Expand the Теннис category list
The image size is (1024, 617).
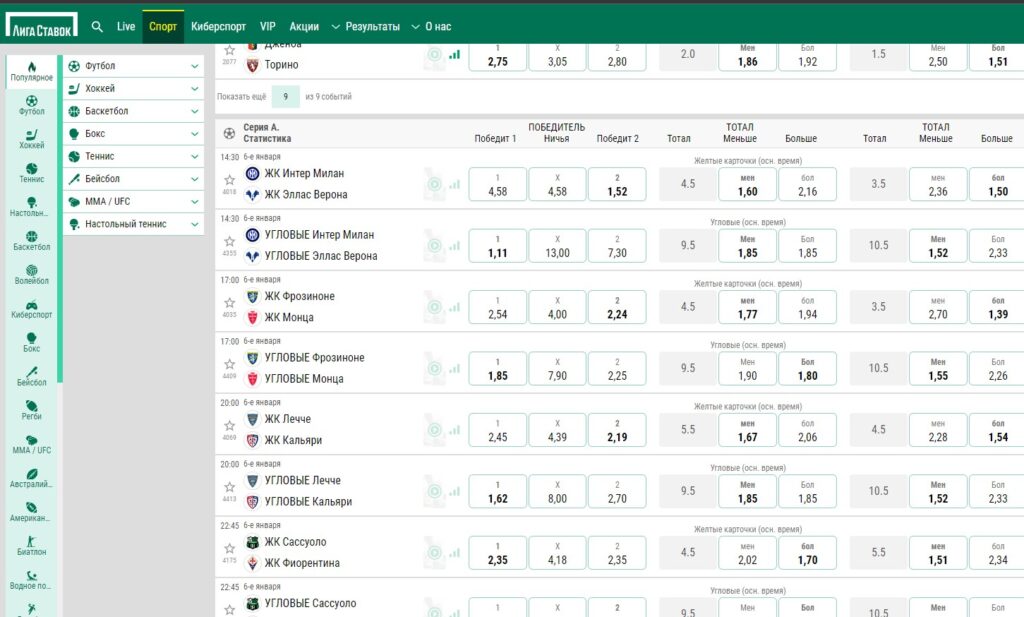pyautogui.click(x=195, y=156)
